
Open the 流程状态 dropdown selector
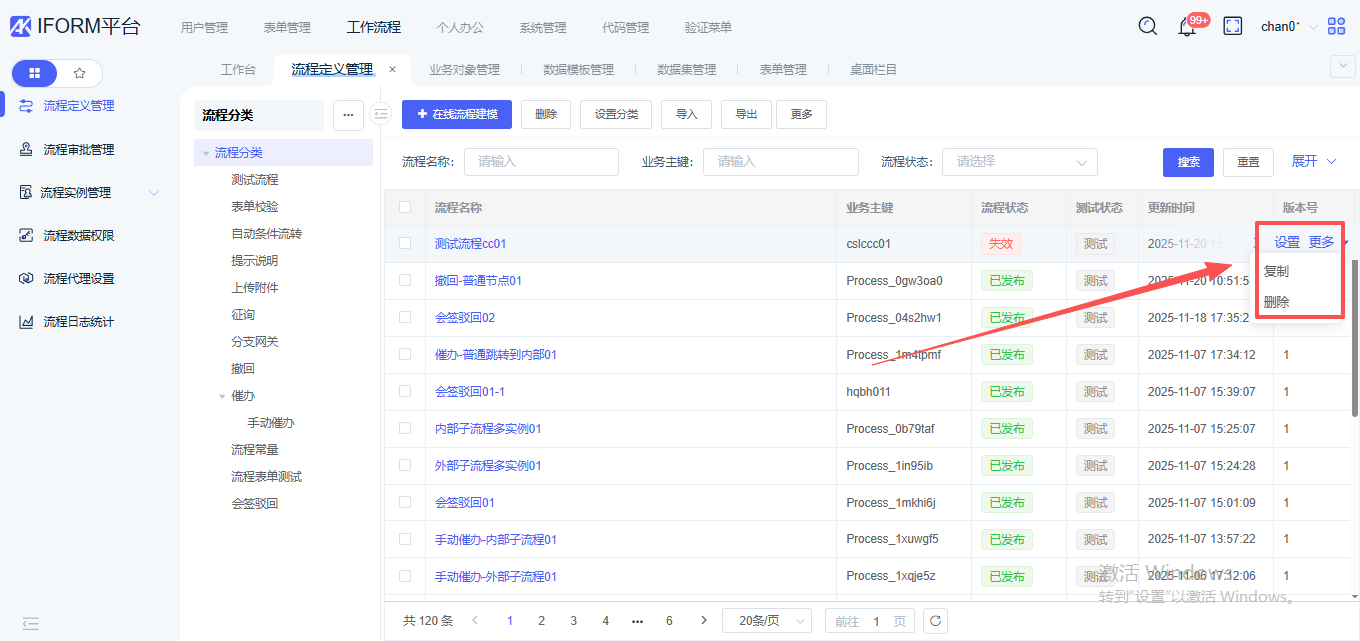1019,162
